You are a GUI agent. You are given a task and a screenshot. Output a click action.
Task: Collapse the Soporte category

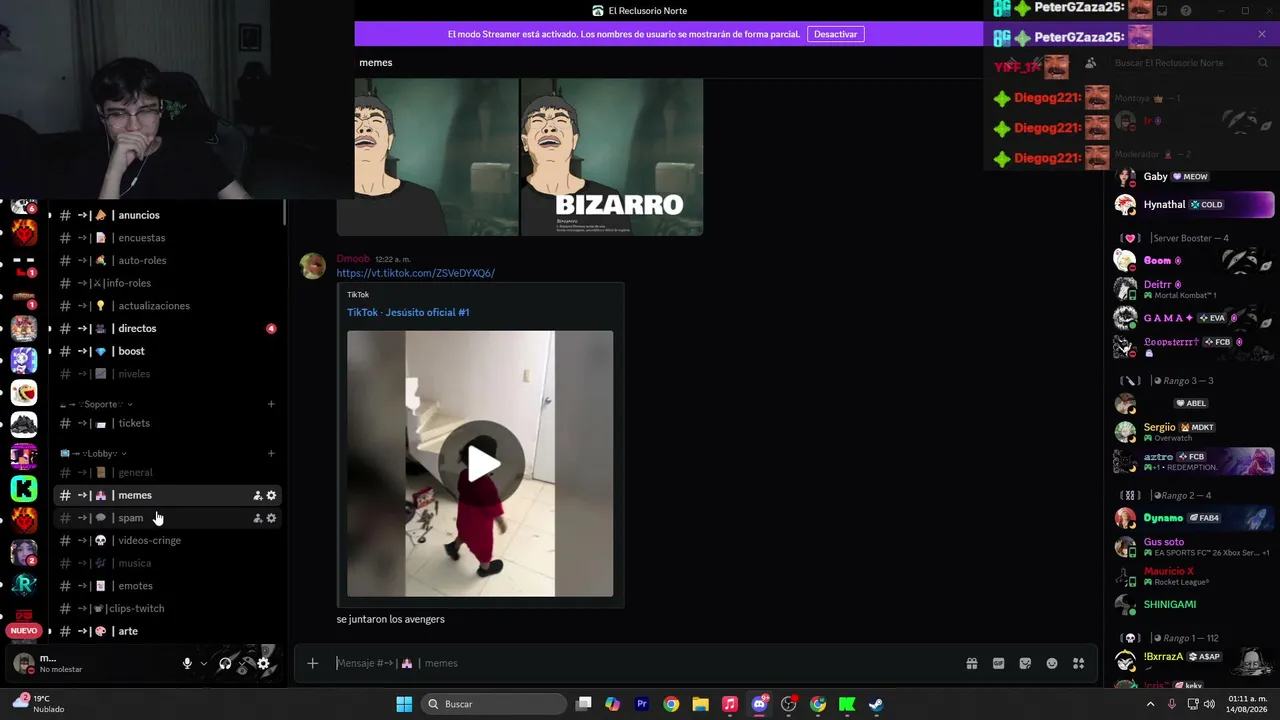pyautogui.click(x=96, y=404)
